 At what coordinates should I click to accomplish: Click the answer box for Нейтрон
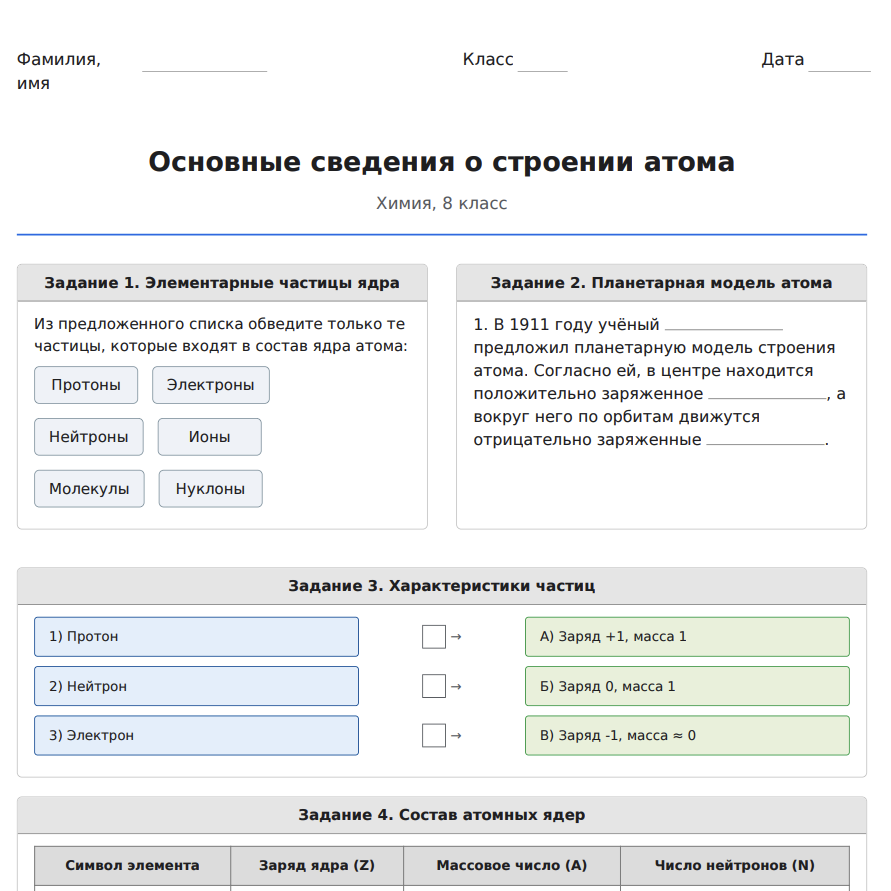(434, 686)
